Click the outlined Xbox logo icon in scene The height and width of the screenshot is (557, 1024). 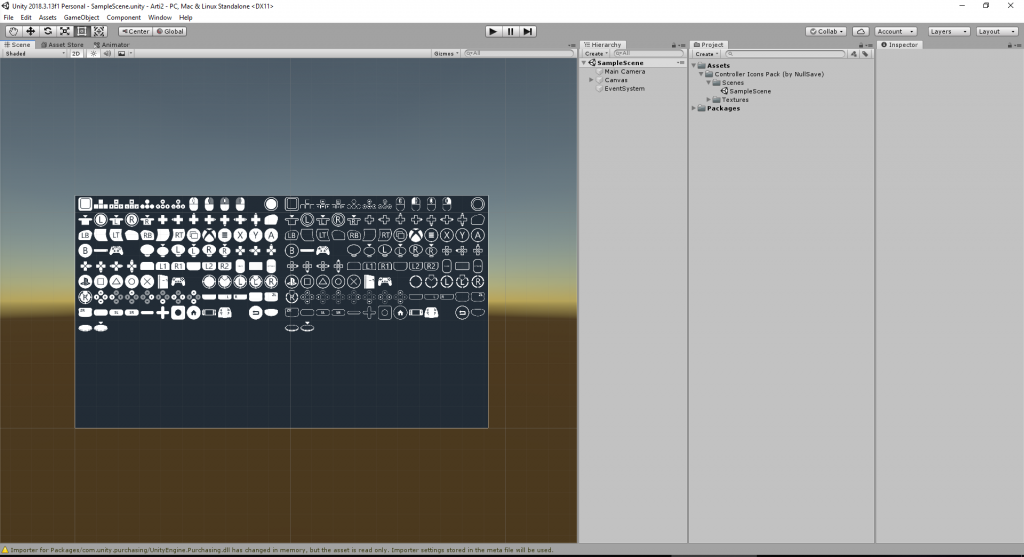tap(415, 235)
